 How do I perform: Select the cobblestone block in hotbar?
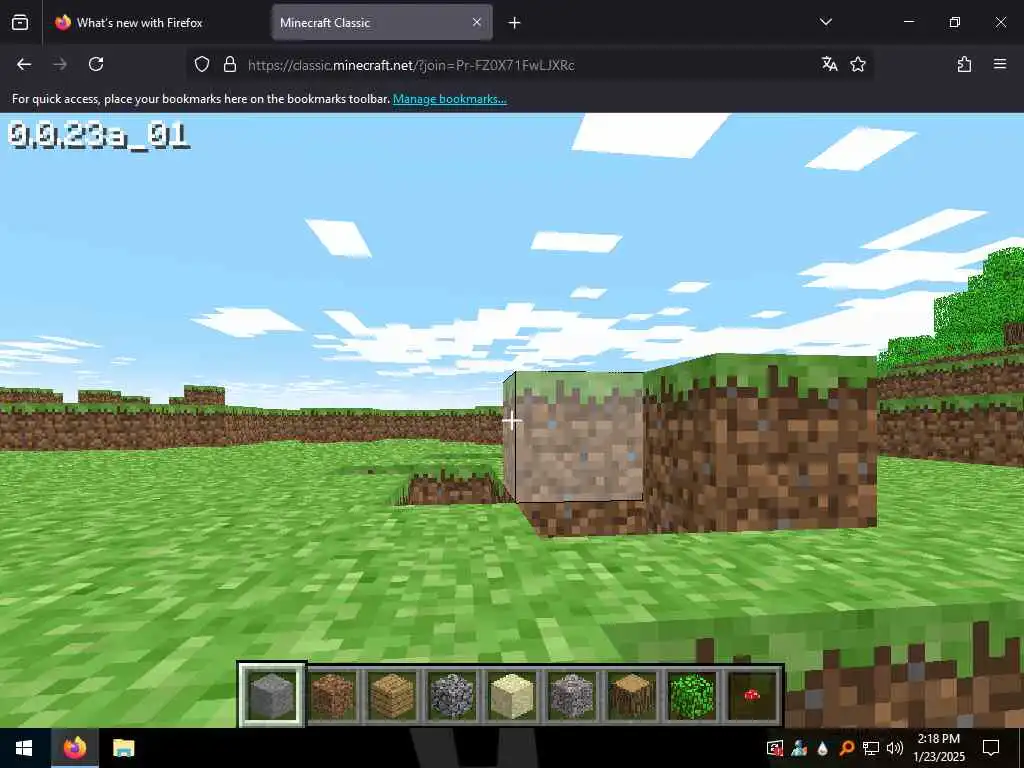pos(452,696)
